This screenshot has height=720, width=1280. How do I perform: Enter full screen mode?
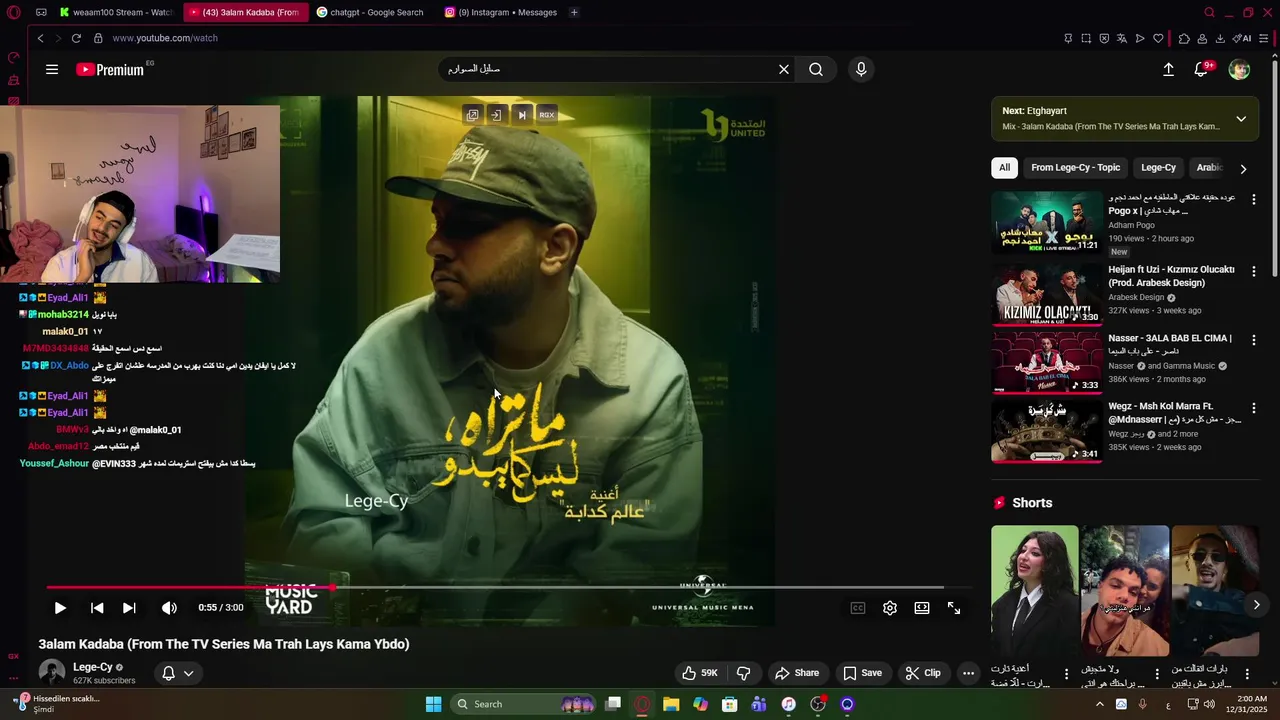point(954,608)
